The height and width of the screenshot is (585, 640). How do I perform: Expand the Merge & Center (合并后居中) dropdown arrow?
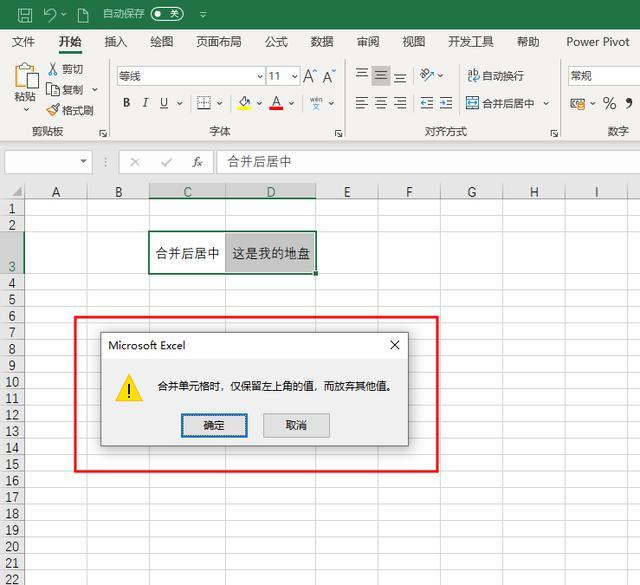click(545, 104)
